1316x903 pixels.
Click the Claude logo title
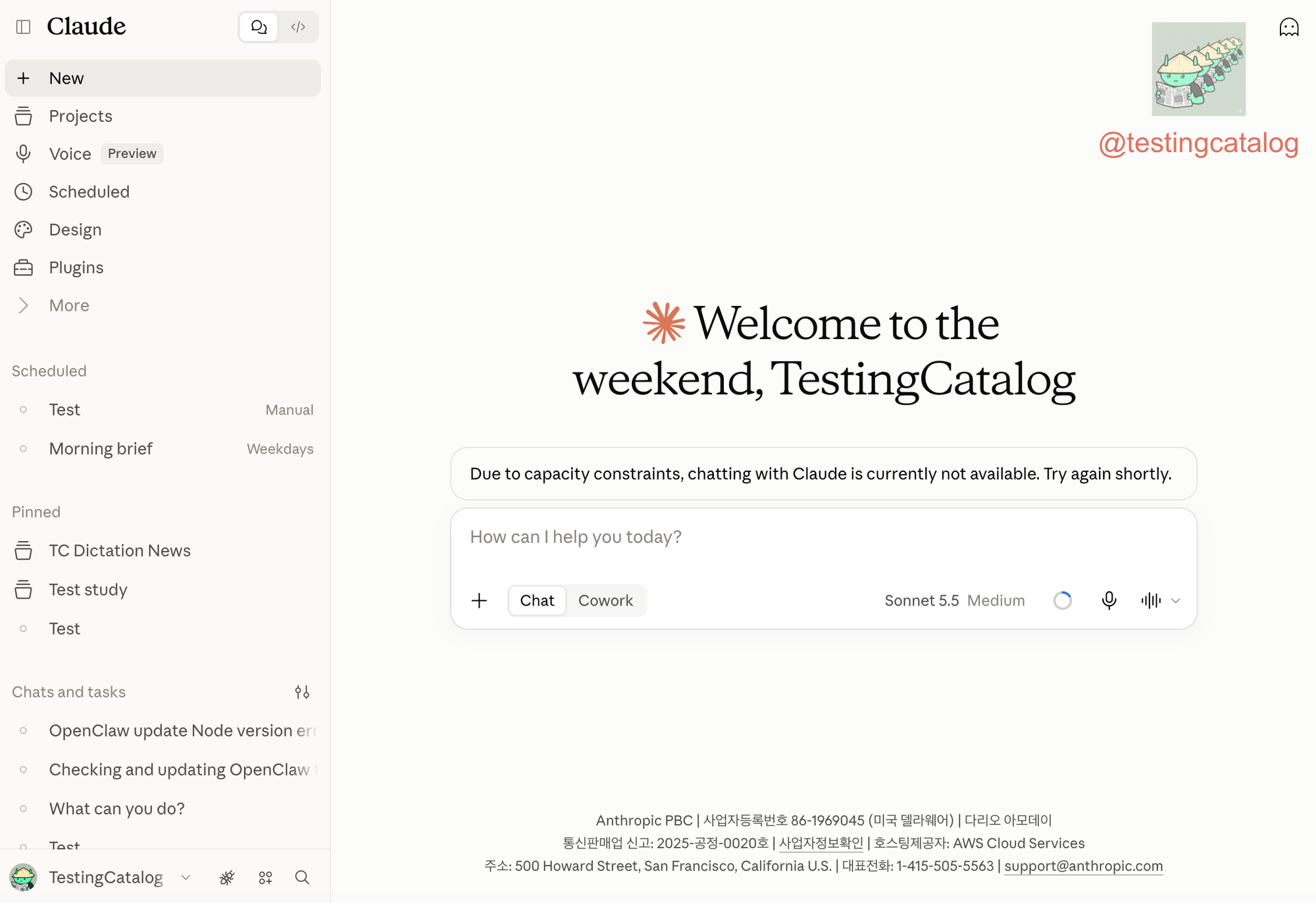click(x=86, y=26)
